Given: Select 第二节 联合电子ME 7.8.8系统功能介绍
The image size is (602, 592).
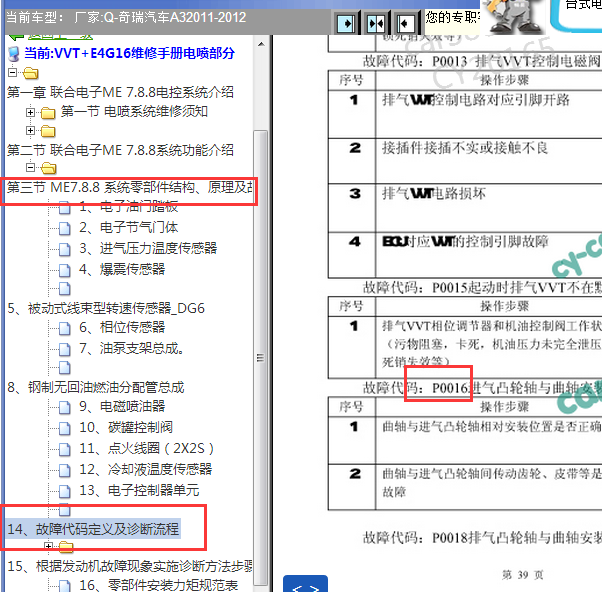Looking at the screenshot, I should pyautogui.click(x=120, y=150).
